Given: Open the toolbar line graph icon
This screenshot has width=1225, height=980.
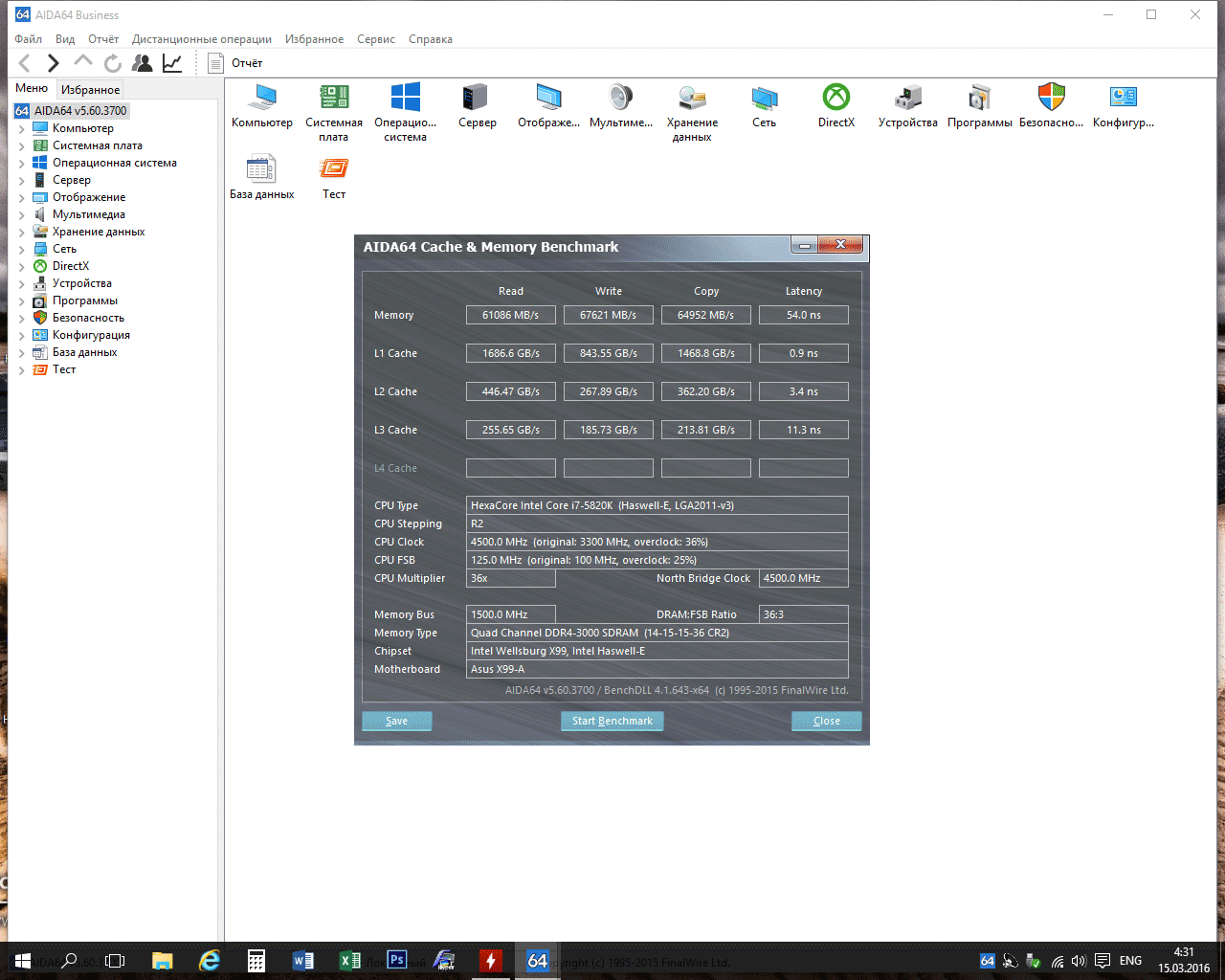Looking at the screenshot, I should click(x=172, y=63).
